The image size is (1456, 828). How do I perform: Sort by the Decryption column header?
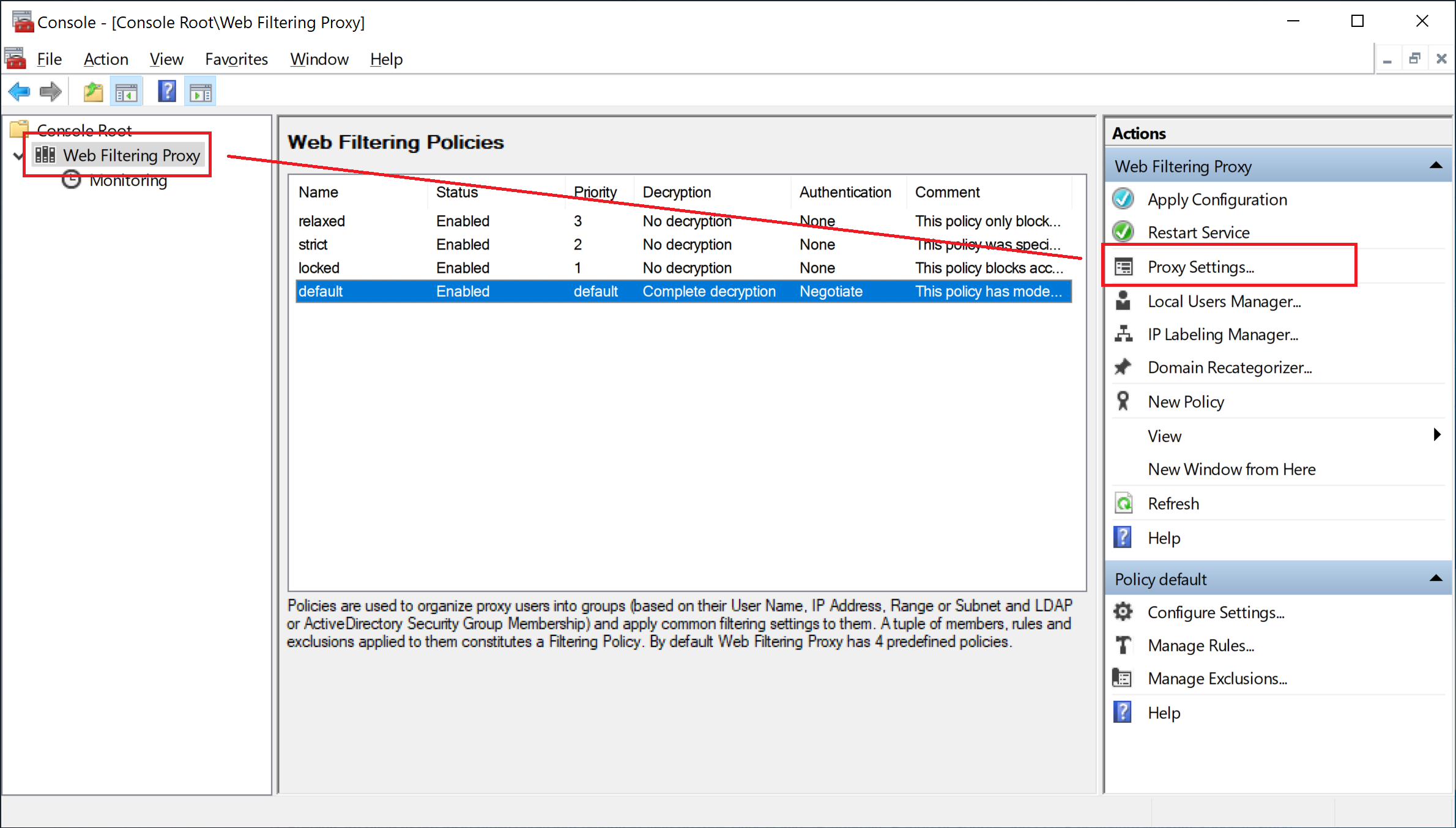point(713,192)
